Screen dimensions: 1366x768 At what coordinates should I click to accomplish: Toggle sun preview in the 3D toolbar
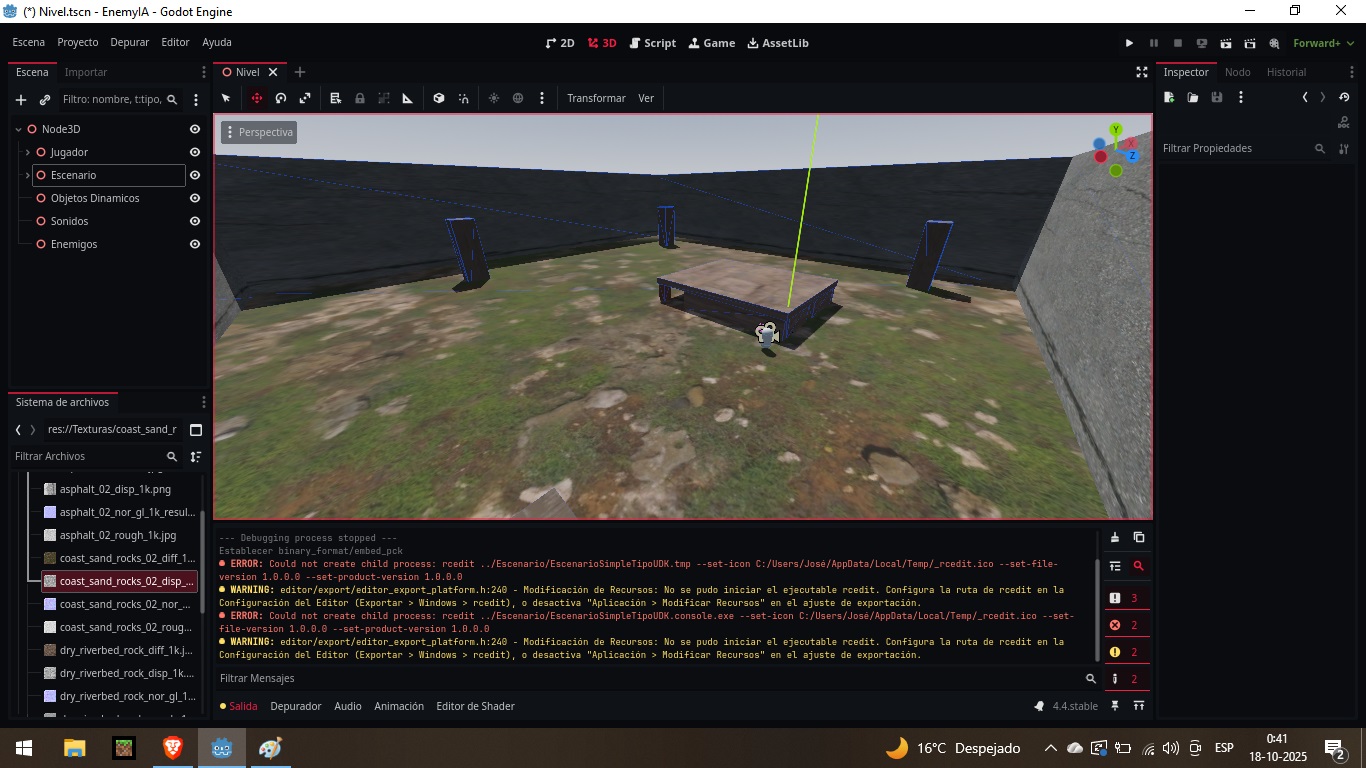click(x=494, y=98)
